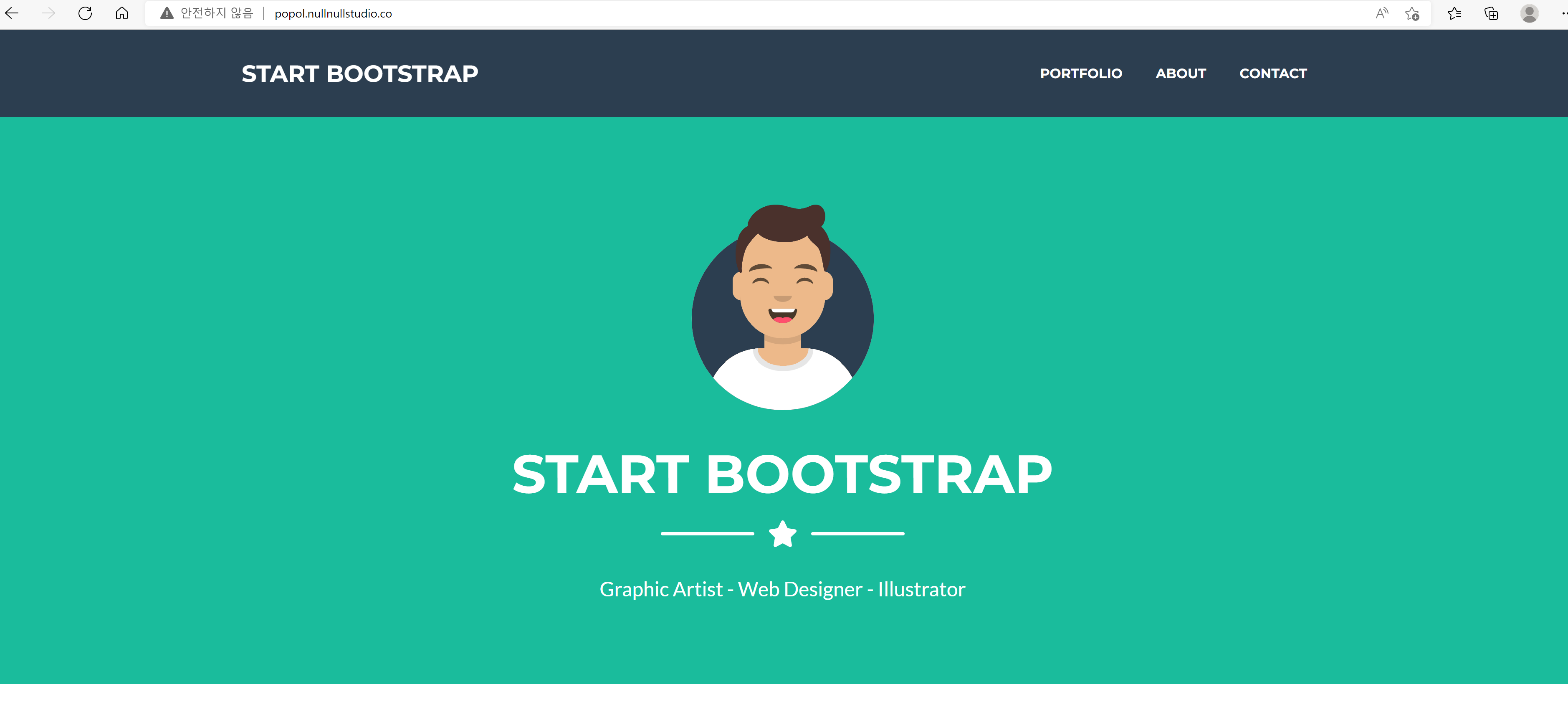This screenshot has height=725, width=1568.
Task: Click the browser back arrow
Action: click(x=12, y=13)
